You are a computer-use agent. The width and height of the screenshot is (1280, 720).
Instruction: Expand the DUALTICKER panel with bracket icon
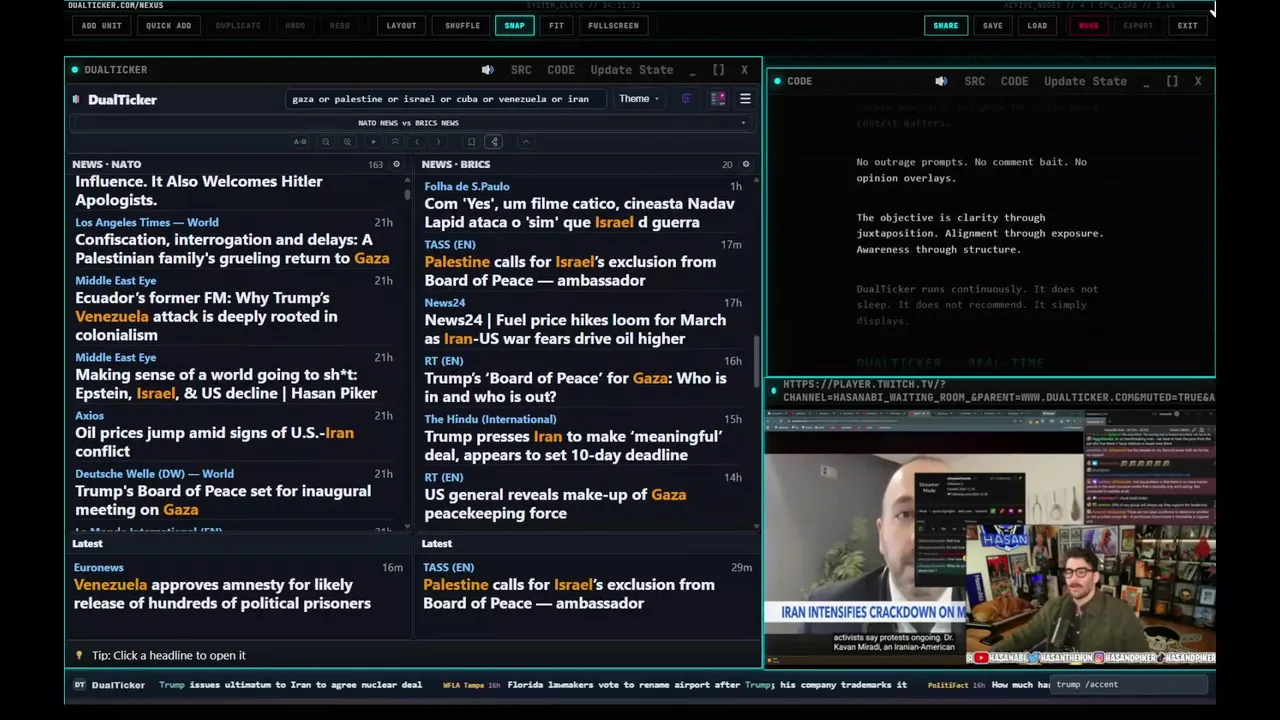718,70
